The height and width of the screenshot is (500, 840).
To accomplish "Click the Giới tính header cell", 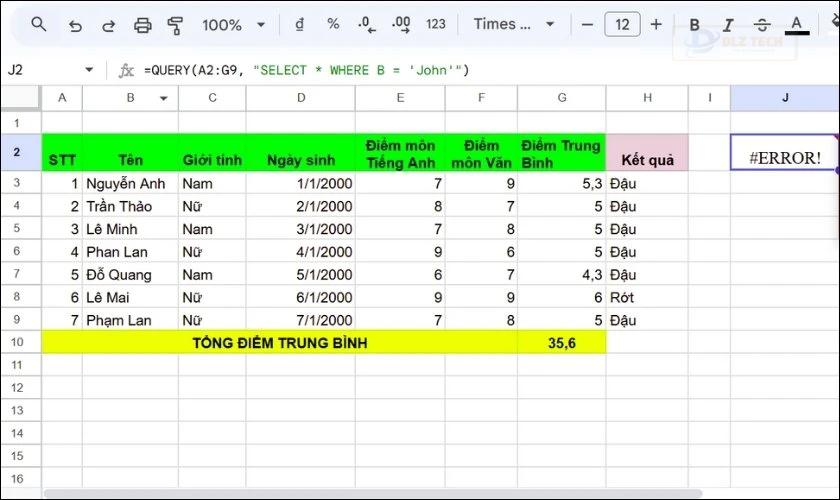I will 212,153.
